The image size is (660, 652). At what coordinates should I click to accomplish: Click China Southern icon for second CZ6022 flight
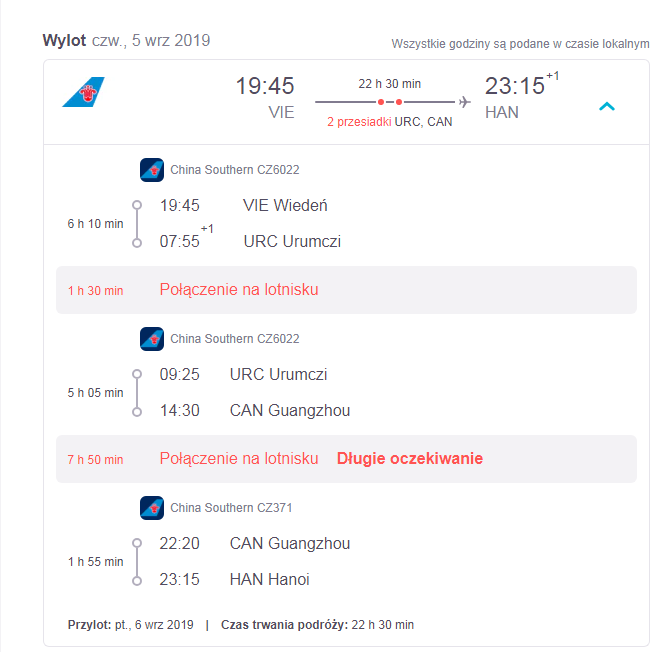(x=152, y=339)
